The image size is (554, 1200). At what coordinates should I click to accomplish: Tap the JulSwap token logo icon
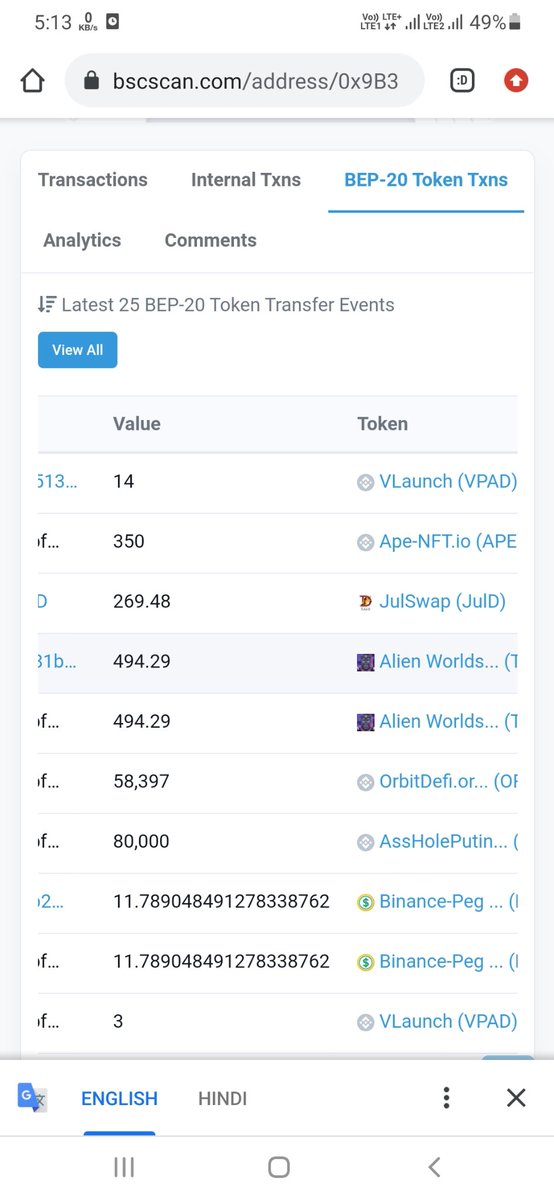tap(365, 602)
